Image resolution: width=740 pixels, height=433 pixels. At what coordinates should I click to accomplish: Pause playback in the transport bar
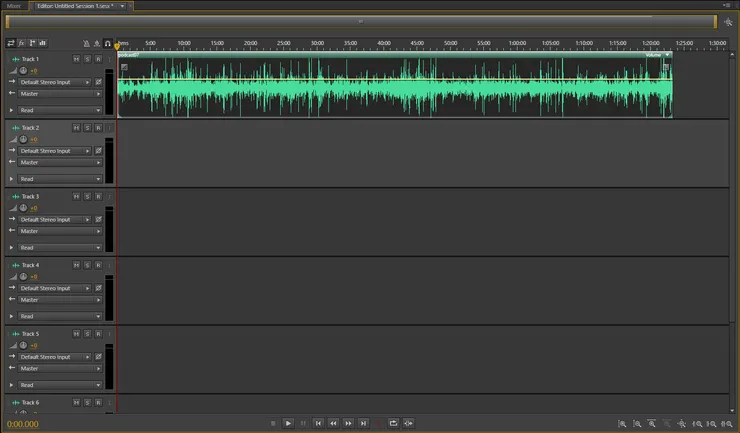[x=303, y=424]
